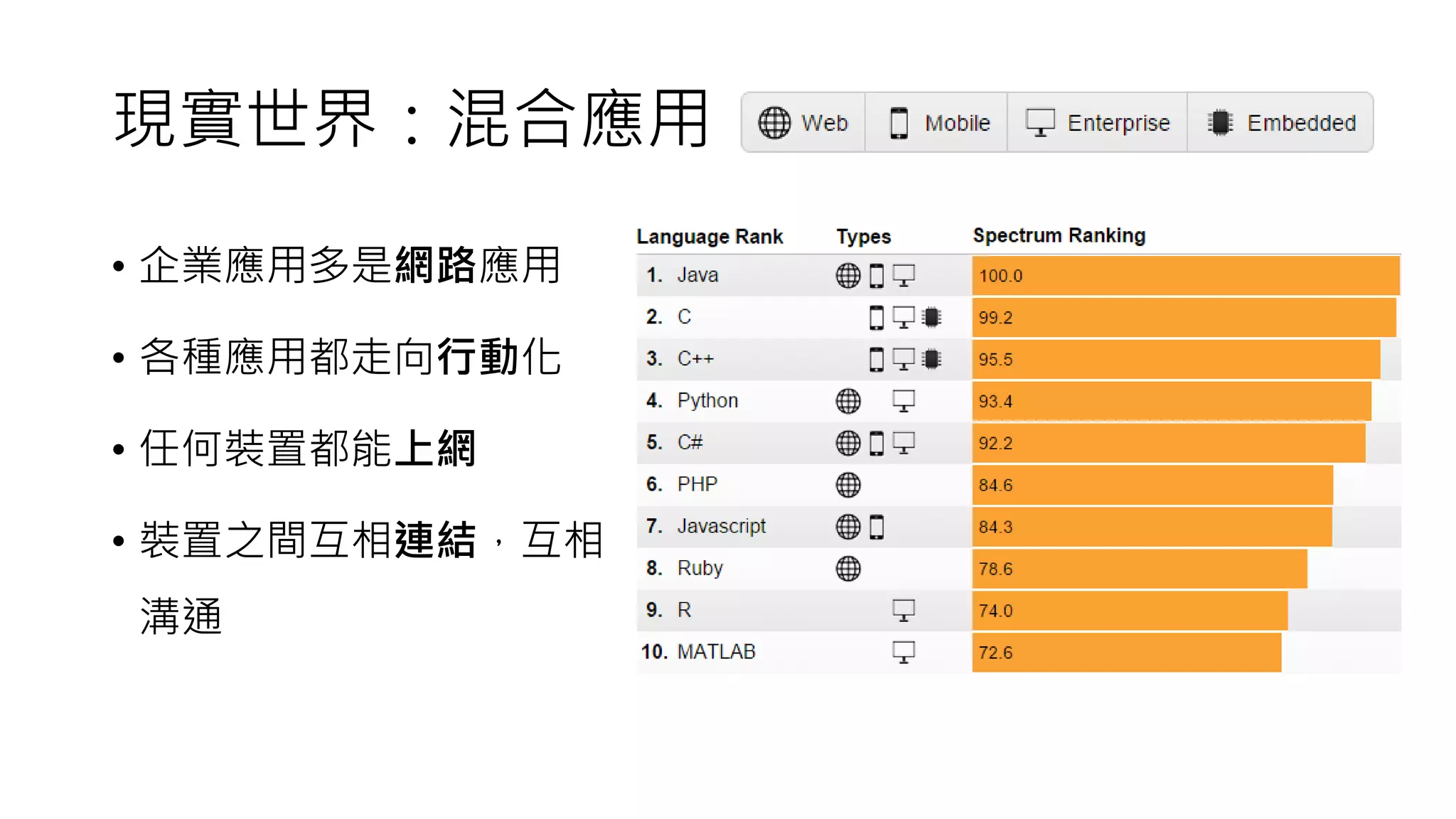Click the Enterprise monitor icon in C row
This screenshot has width=1456, height=819.
tap(904, 317)
